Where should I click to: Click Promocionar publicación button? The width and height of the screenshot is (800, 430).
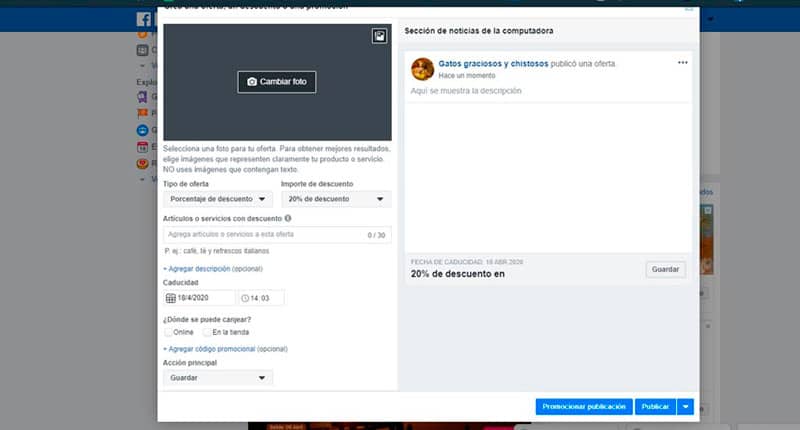tap(584, 407)
